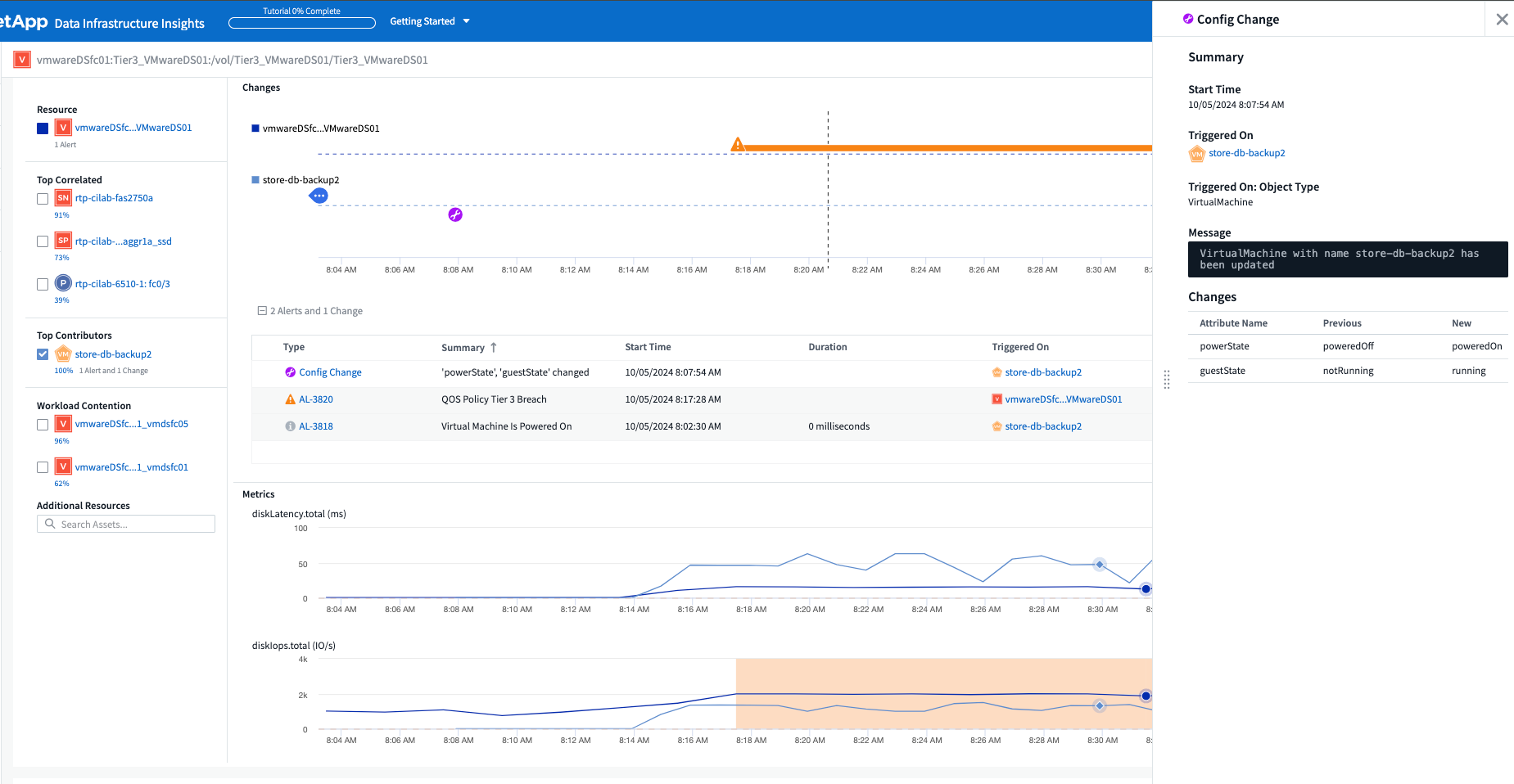Image resolution: width=1514 pixels, height=784 pixels.
Task: Click the orange warning triangle on timeline
Action: 738,145
